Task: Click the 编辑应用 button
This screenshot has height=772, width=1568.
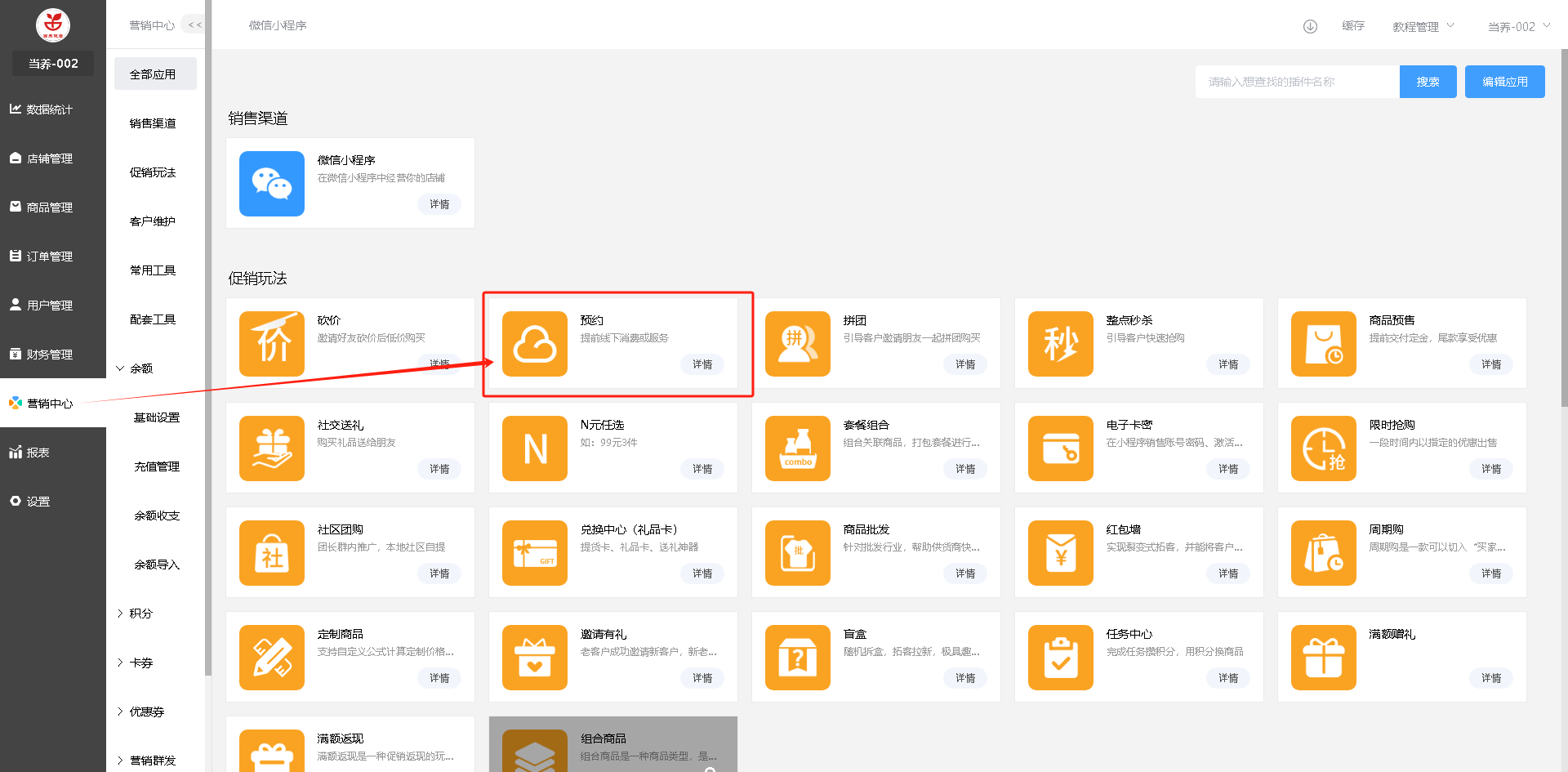Action: pos(1504,82)
